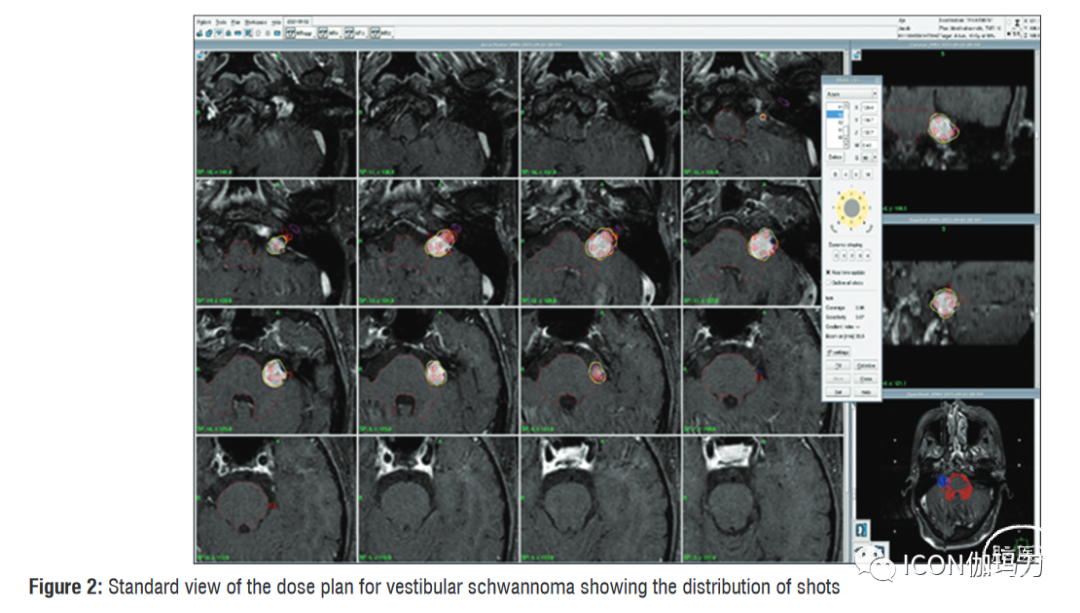Open the fourth view-preset dropdown in toolbar
This screenshot has width=1080, height=613.
382,32
